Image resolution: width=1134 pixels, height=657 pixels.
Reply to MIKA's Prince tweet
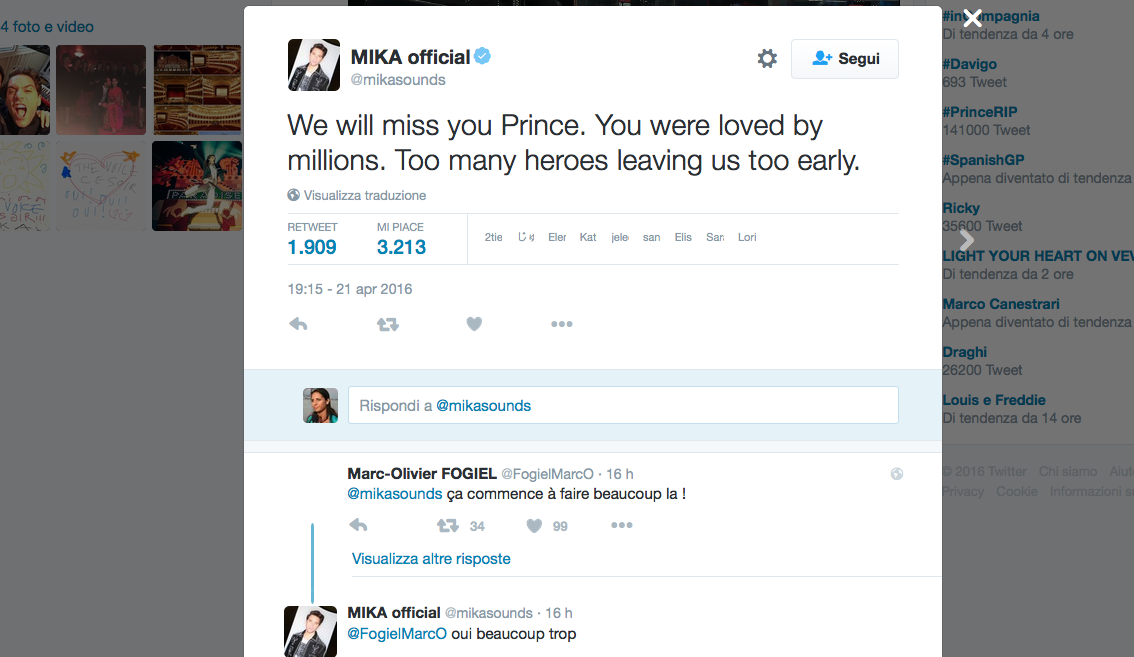298,324
